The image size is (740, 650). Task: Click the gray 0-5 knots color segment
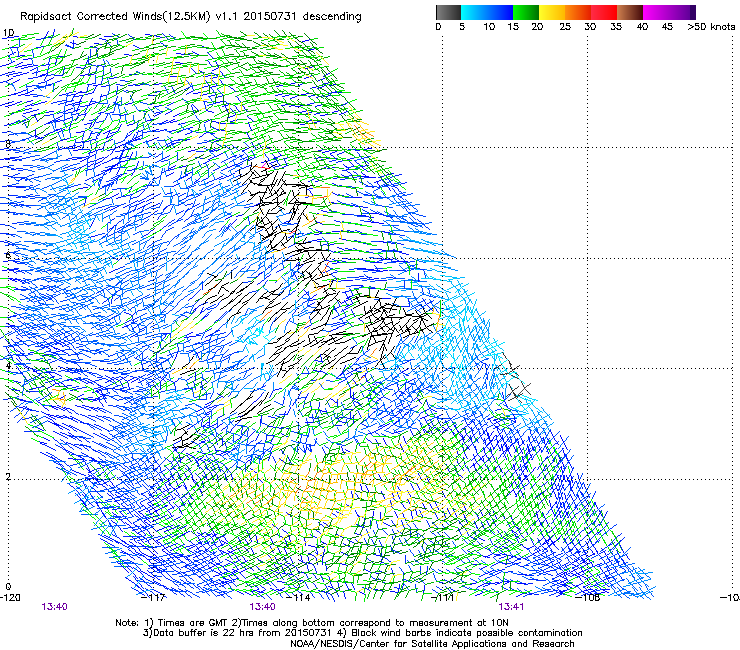(x=448, y=12)
